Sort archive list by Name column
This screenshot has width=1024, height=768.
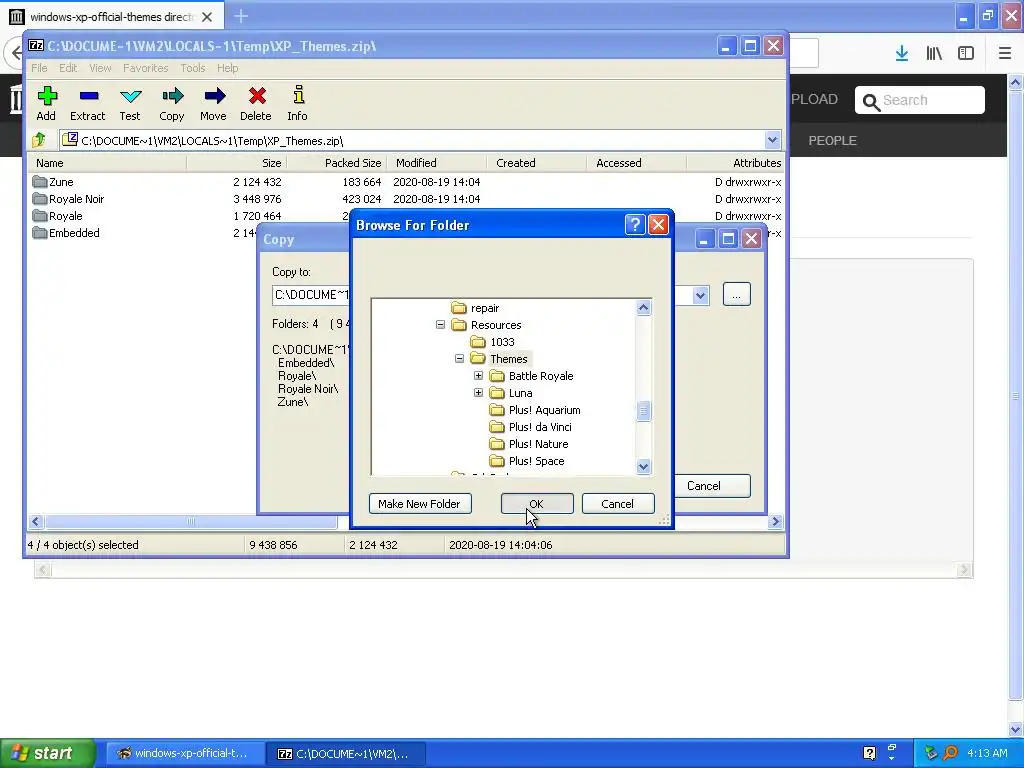107,163
